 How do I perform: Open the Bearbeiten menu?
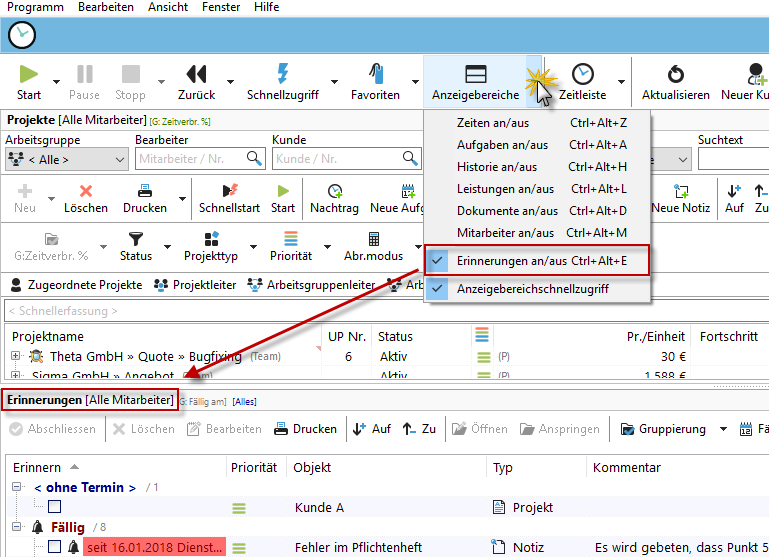105,7
